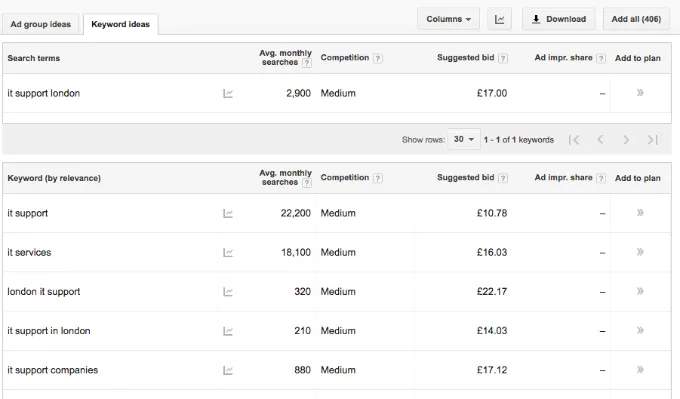This screenshot has width=680, height=399.
Task: Toggle the chart view icon button
Action: point(500,19)
